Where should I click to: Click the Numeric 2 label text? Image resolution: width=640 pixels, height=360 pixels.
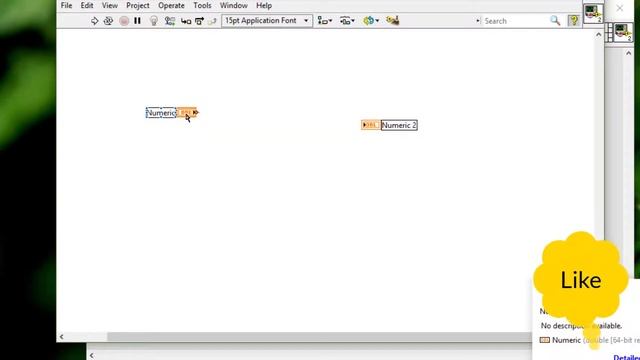tap(399, 125)
